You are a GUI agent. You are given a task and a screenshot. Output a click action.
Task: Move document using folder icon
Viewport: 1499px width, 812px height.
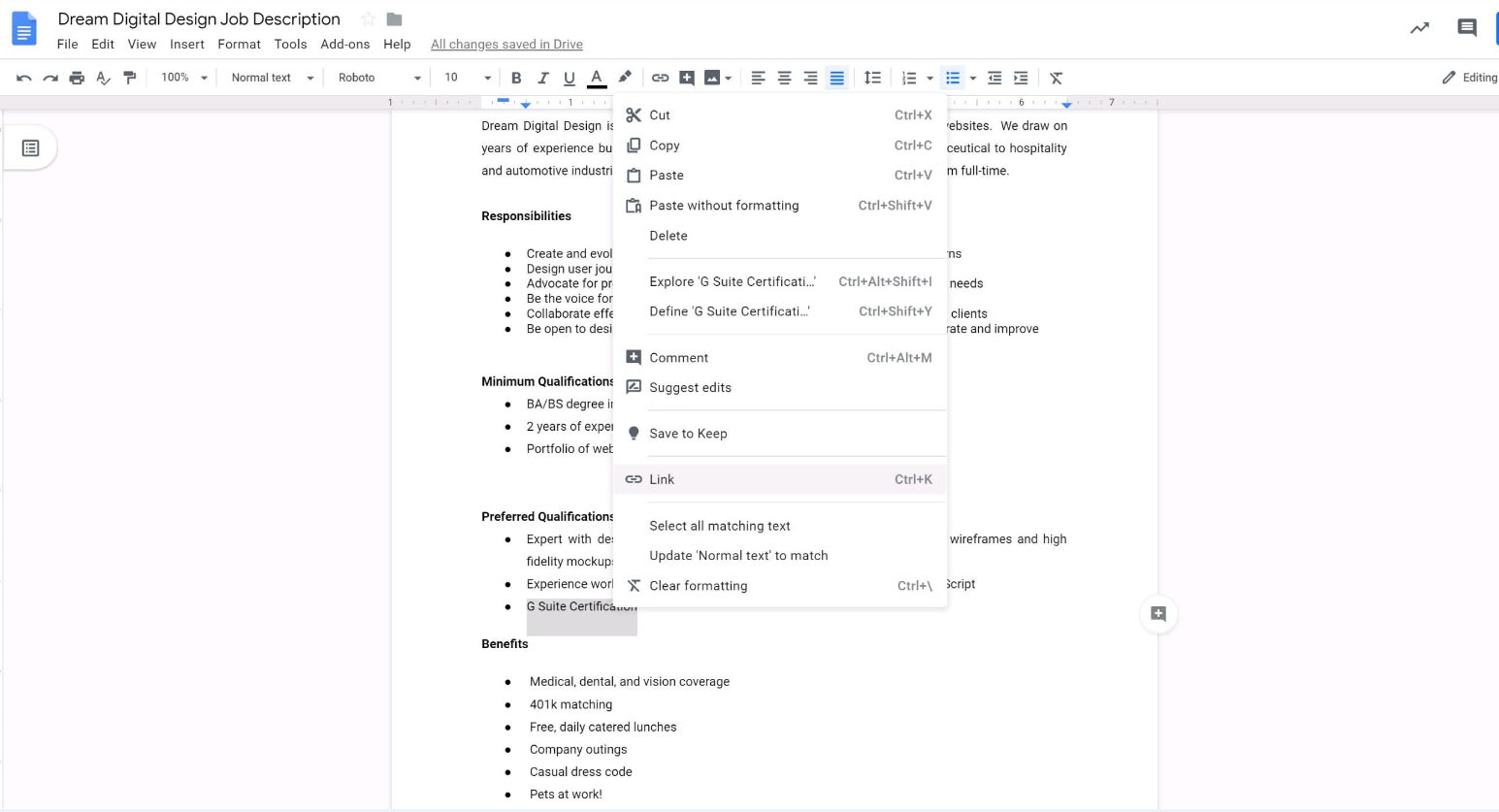(x=394, y=19)
